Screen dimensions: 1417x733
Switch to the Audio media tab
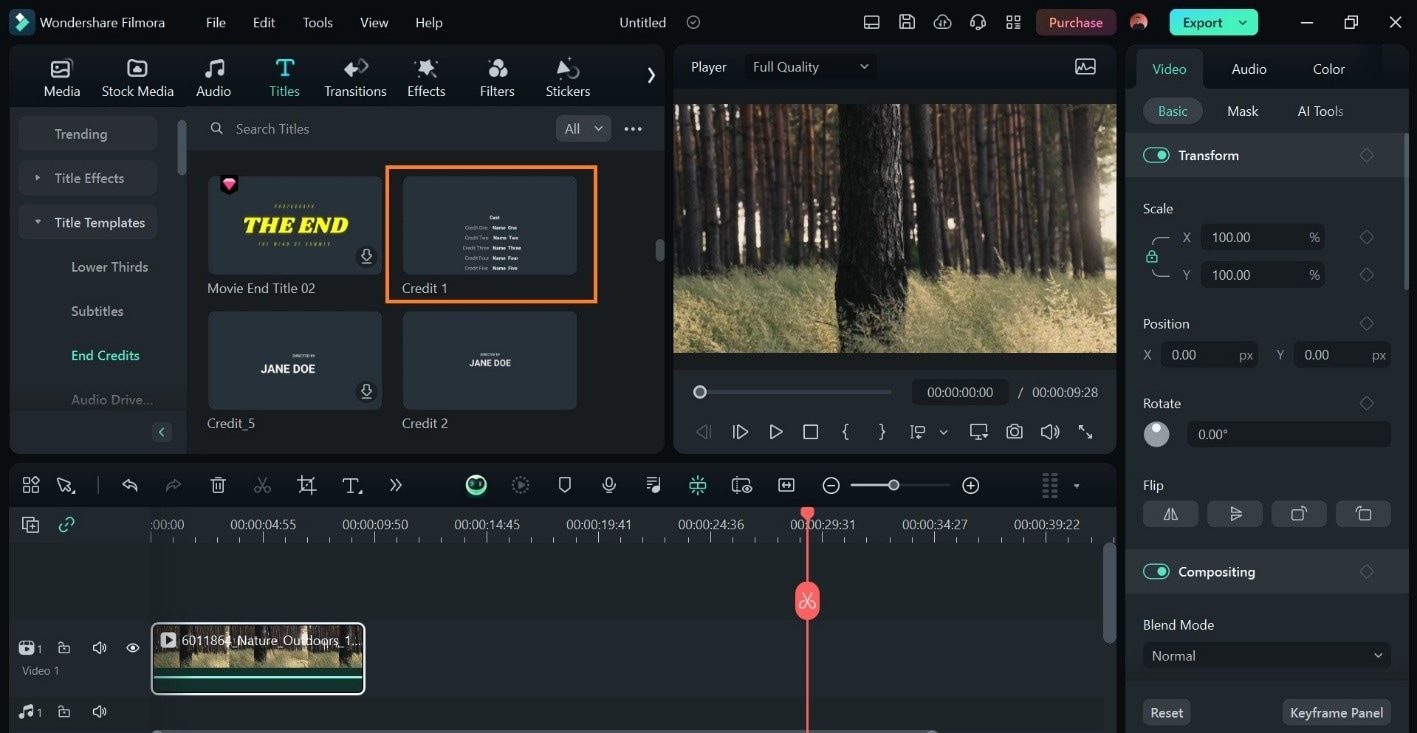[213, 78]
